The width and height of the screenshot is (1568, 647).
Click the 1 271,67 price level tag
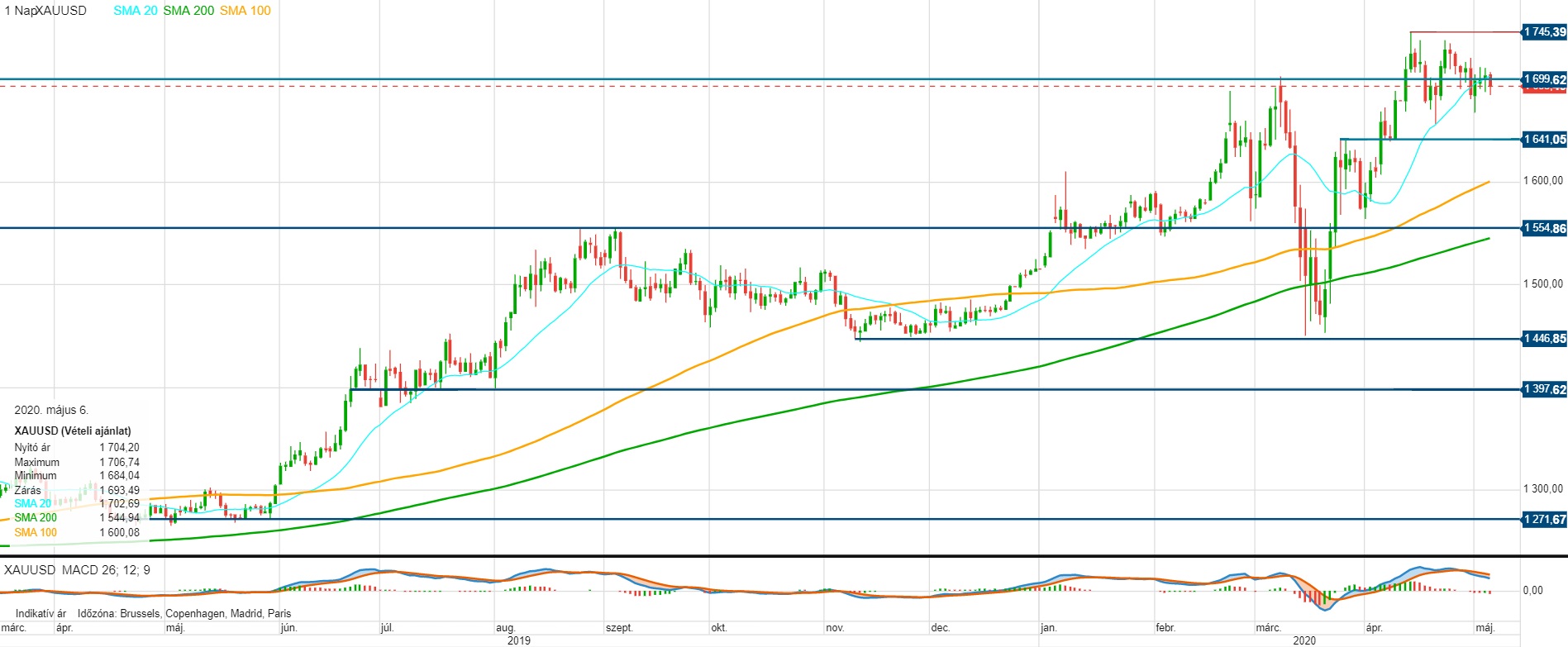pyautogui.click(x=1544, y=520)
